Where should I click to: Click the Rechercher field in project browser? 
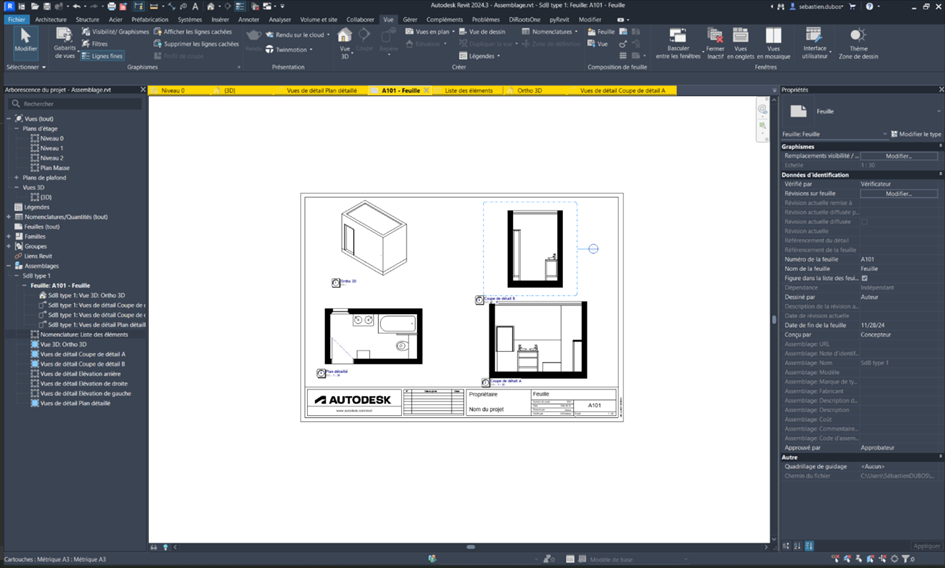[75, 104]
